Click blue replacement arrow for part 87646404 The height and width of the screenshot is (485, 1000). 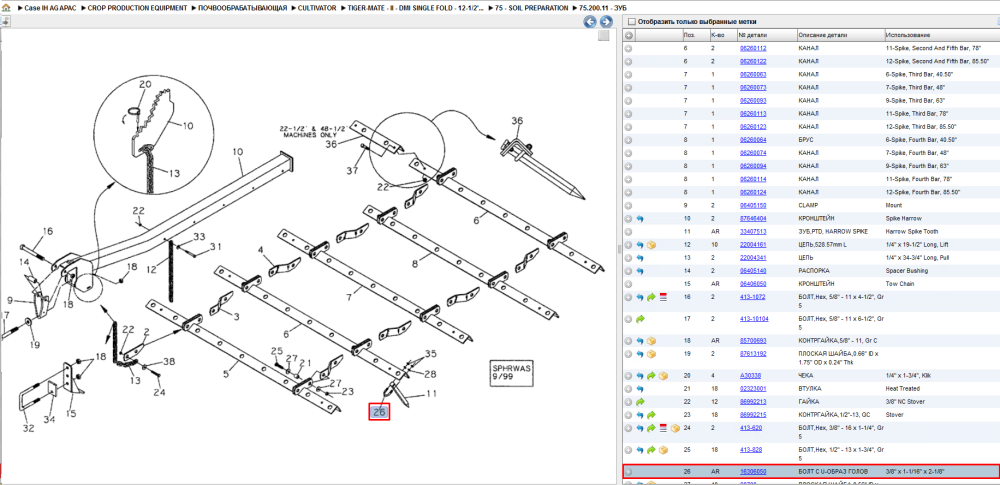point(640,219)
